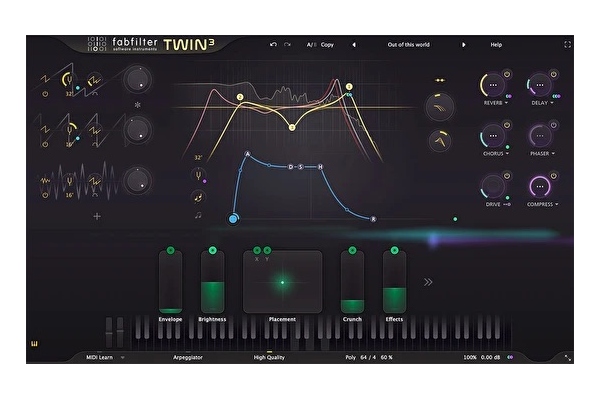This screenshot has width=600, height=400.
Task: Select the envelope Sustain point S
Action: pos(301,167)
